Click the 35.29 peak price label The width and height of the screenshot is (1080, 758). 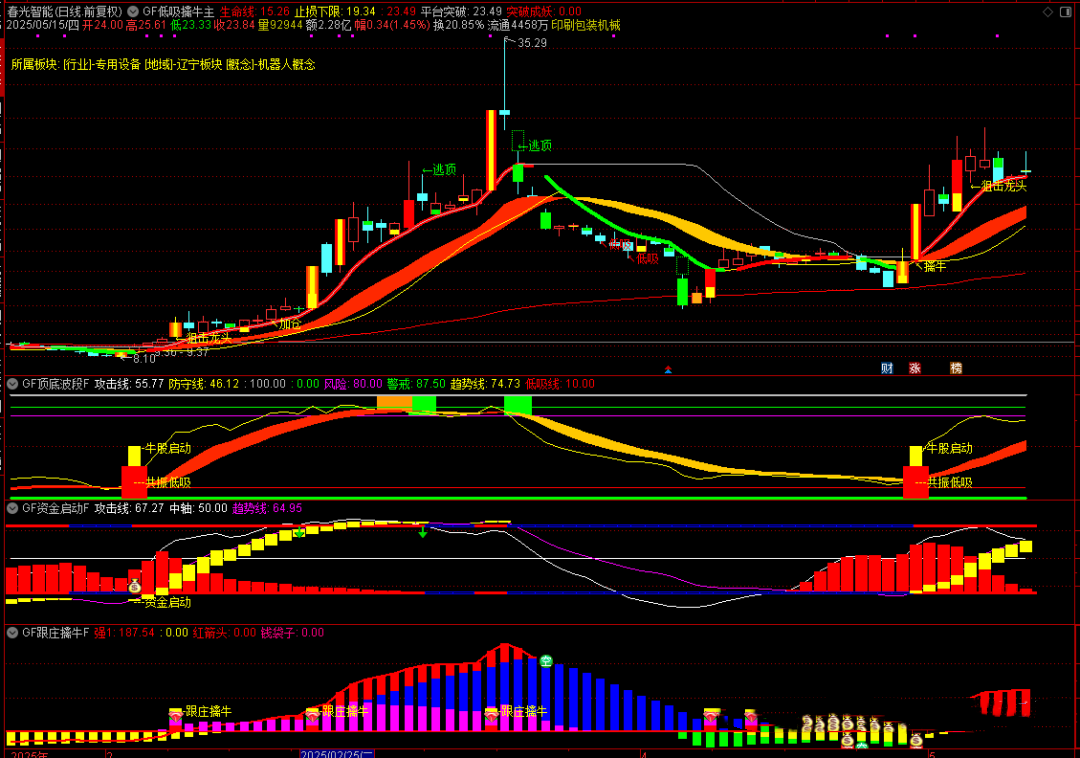[532, 43]
